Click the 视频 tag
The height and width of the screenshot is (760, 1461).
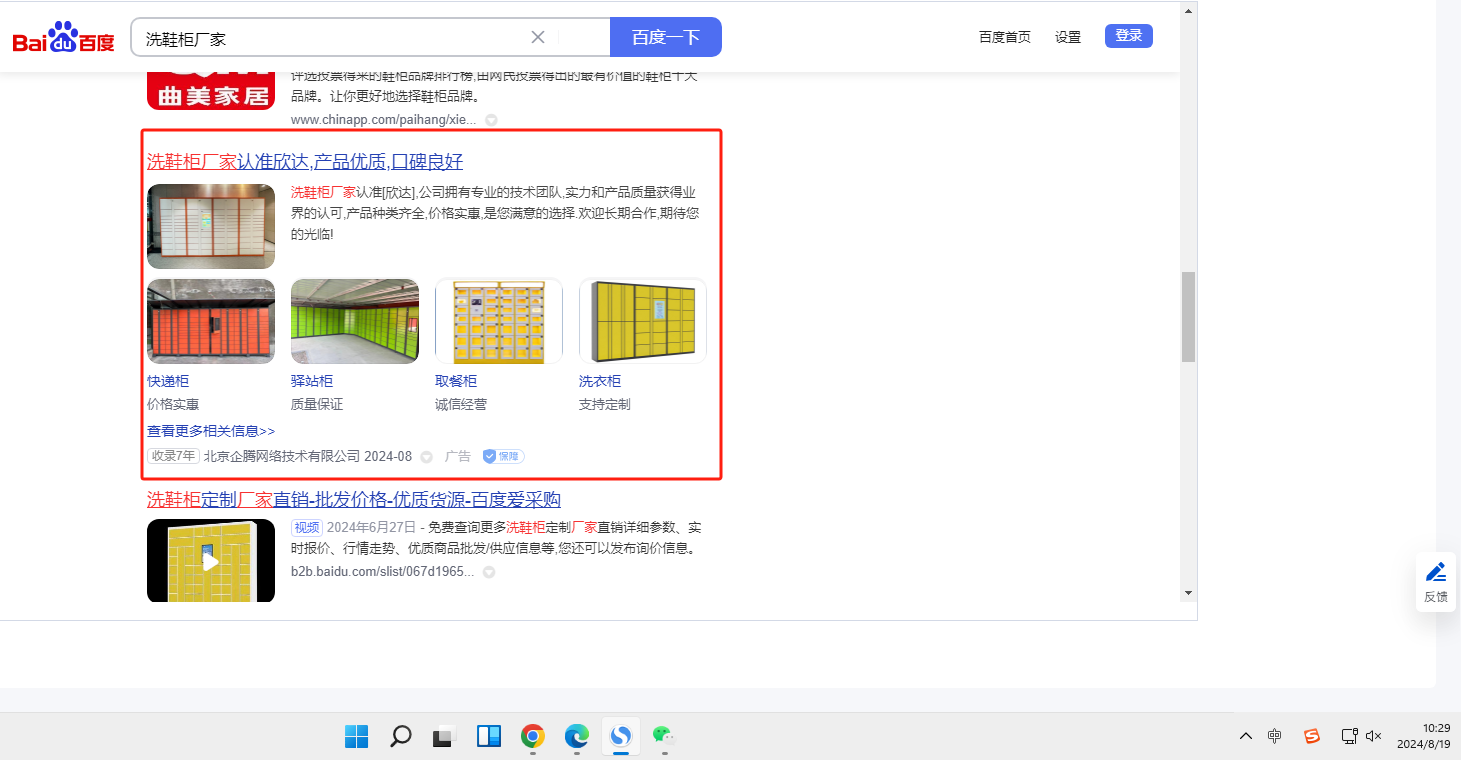click(x=306, y=527)
